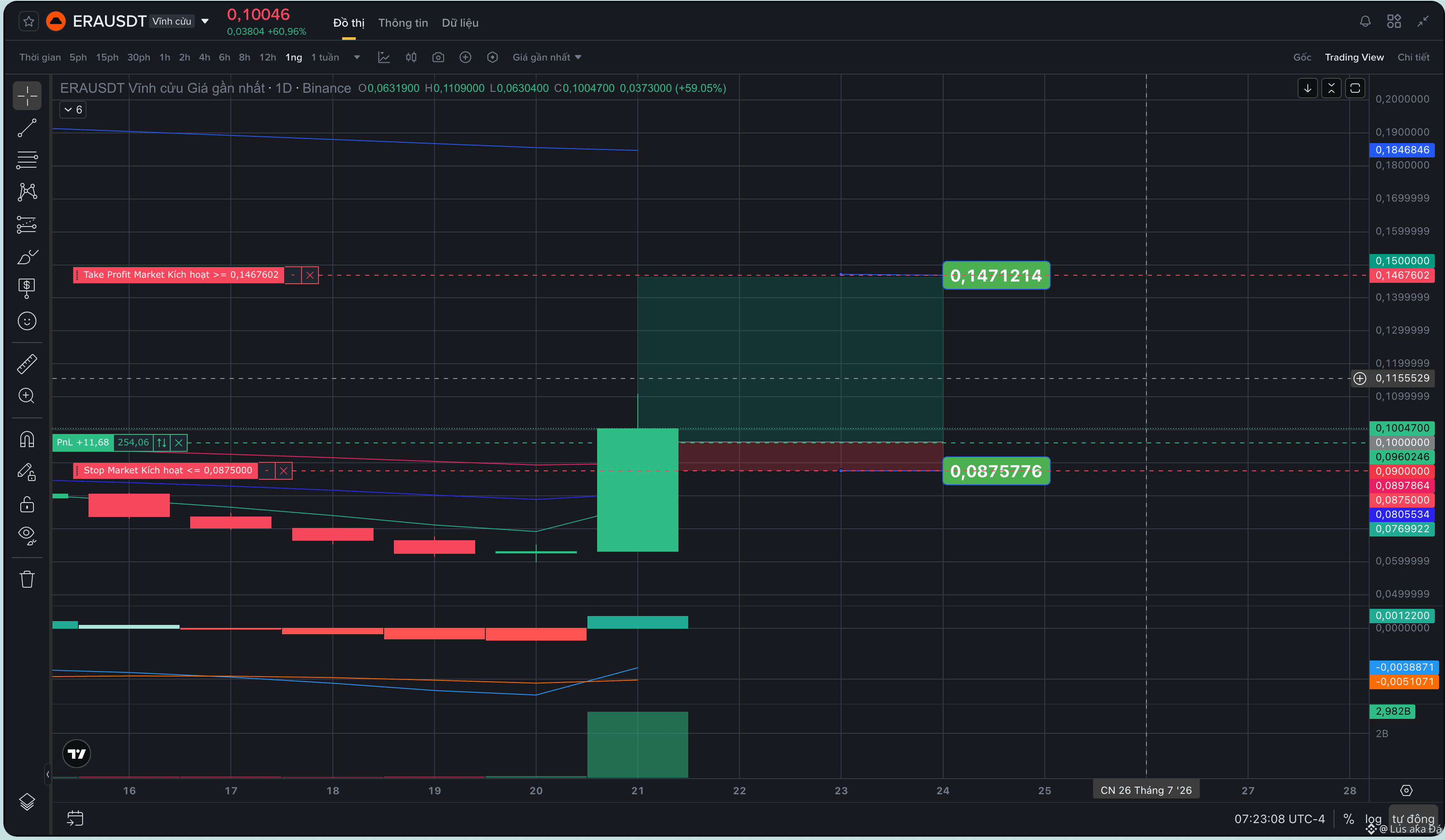
Task: Toggle lock all drawings padlock
Action: [x=27, y=504]
